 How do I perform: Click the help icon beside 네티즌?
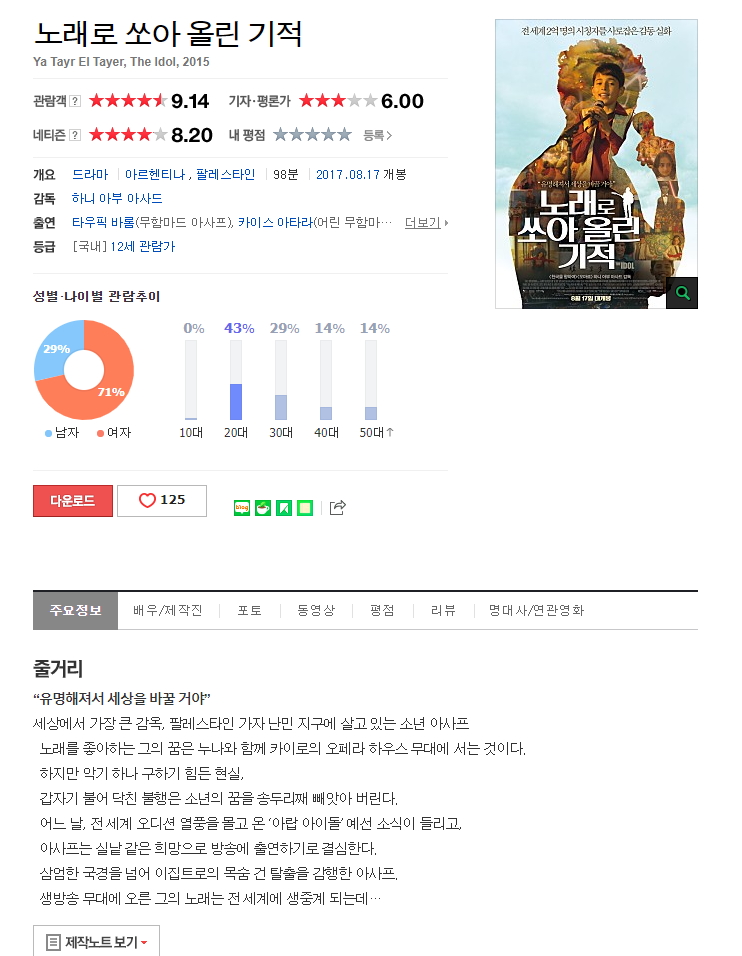pyautogui.click(x=75, y=135)
